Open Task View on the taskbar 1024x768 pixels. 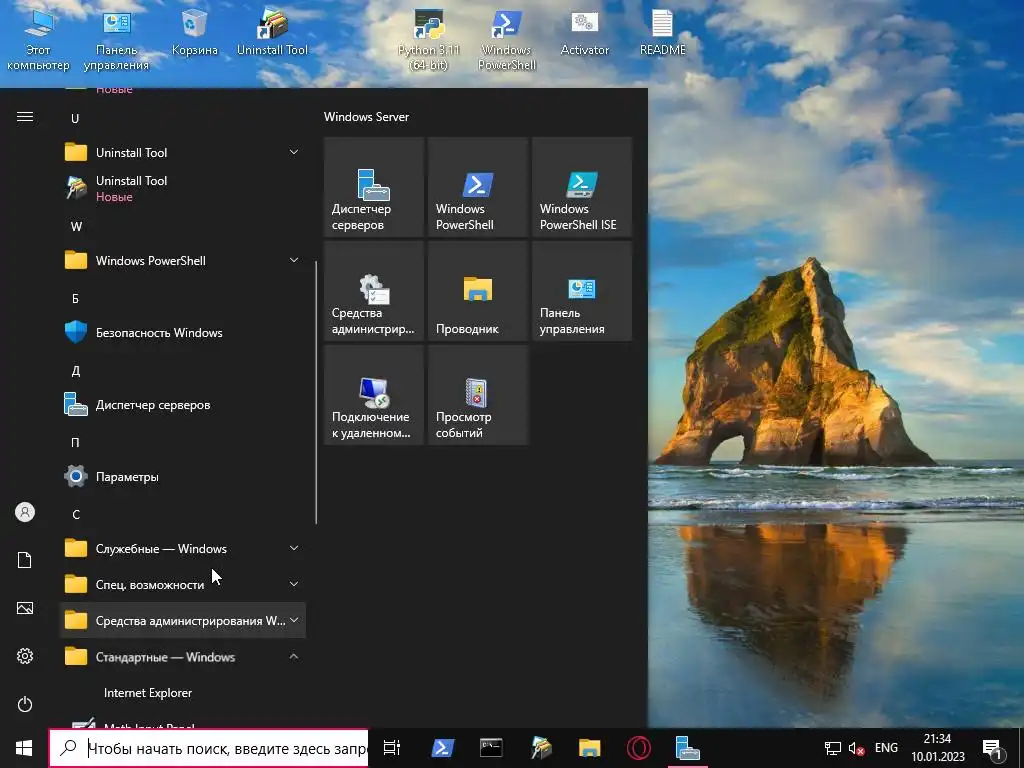(392, 748)
